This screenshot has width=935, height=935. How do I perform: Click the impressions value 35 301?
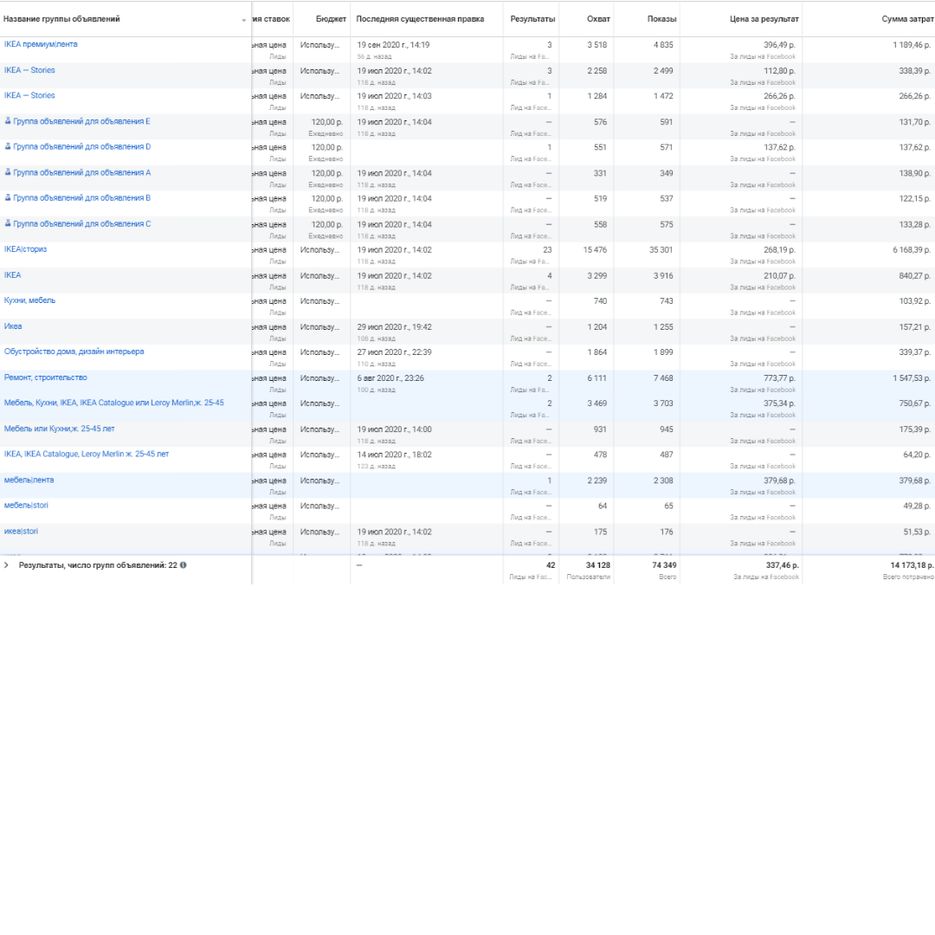[x=661, y=250]
